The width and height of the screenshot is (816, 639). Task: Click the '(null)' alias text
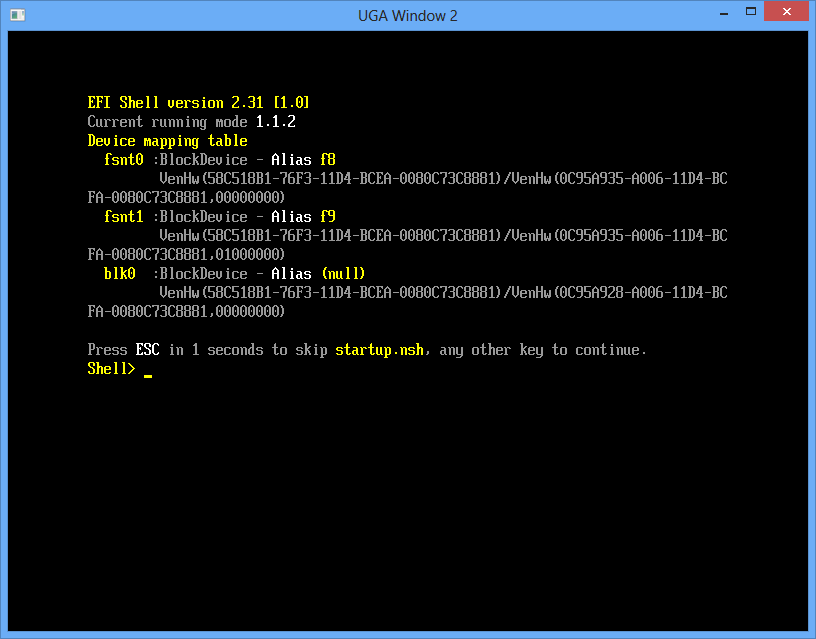pos(343,273)
